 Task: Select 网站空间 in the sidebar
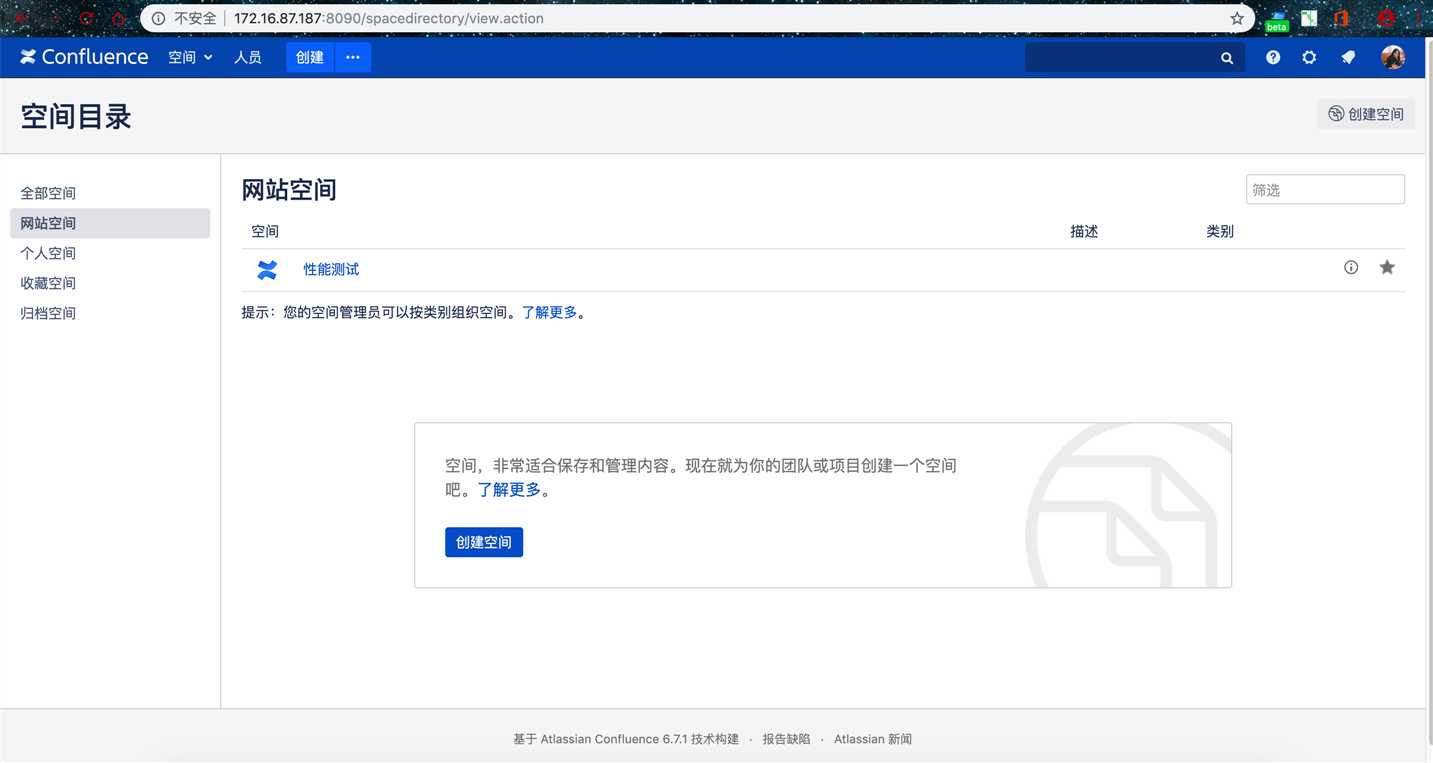pos(110,223)
